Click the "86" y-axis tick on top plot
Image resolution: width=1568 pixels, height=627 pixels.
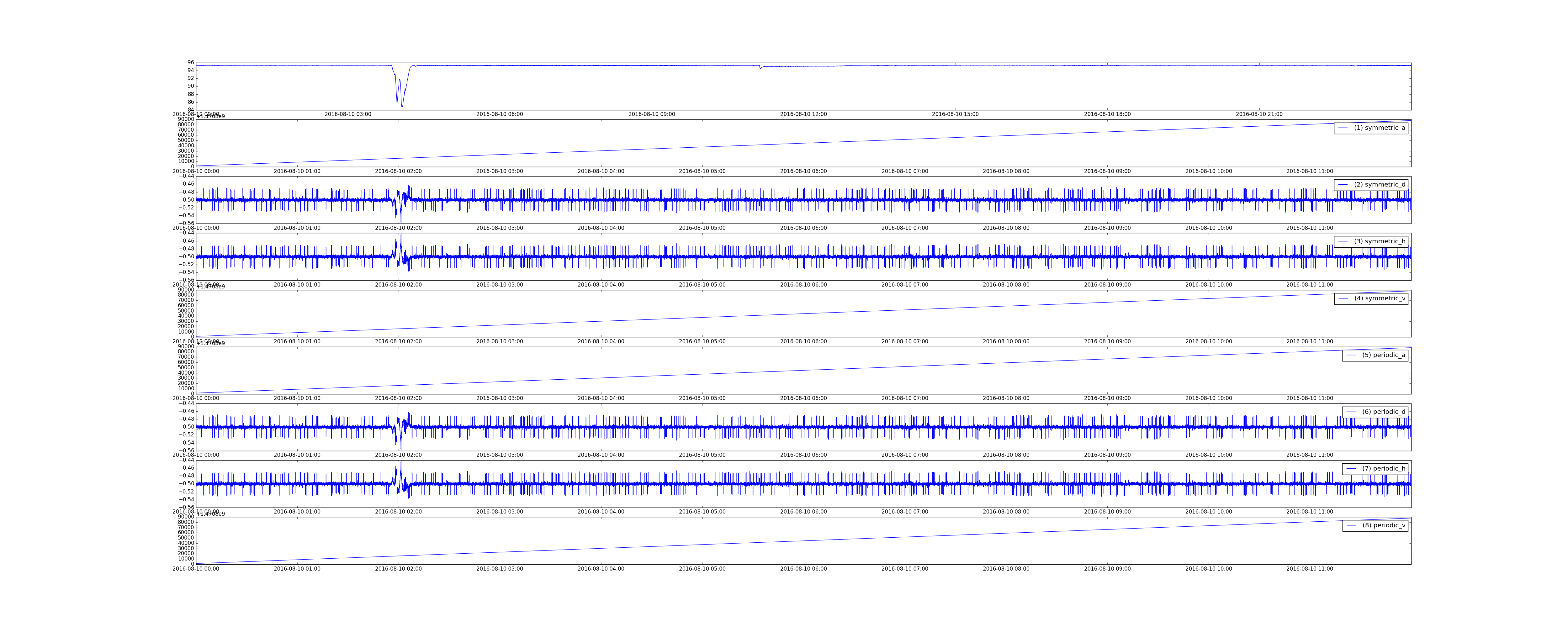click(191, 102)
